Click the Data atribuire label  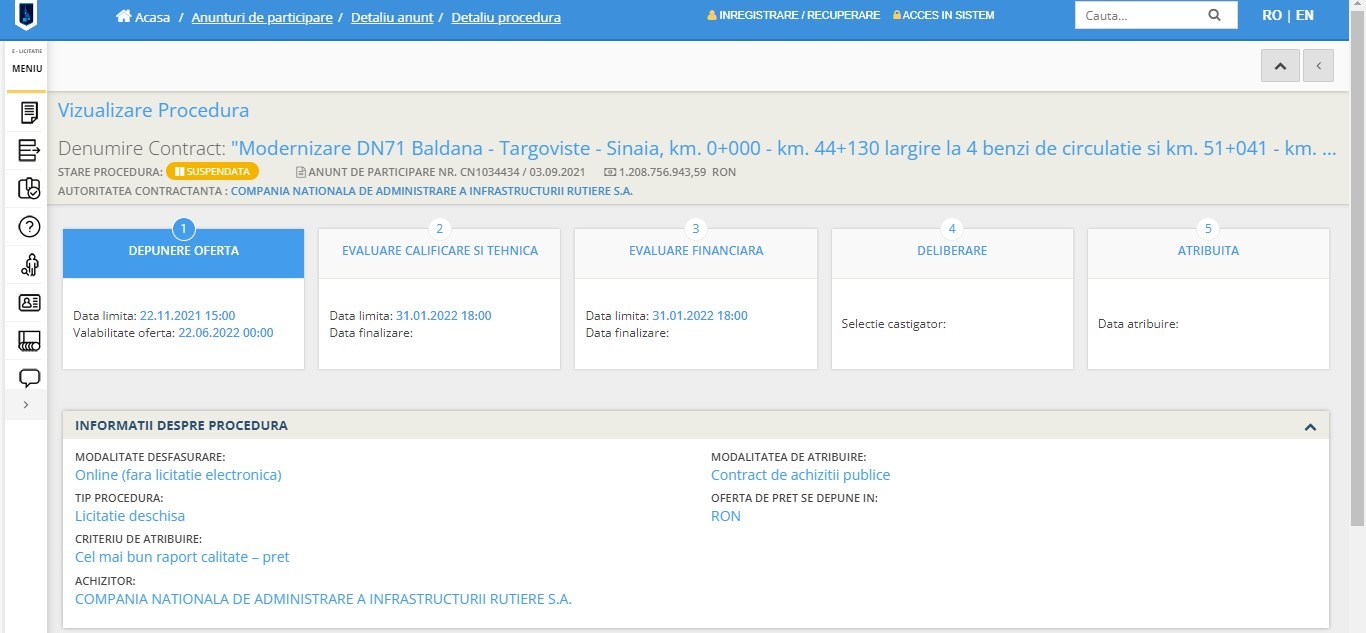pos(1138,324)
